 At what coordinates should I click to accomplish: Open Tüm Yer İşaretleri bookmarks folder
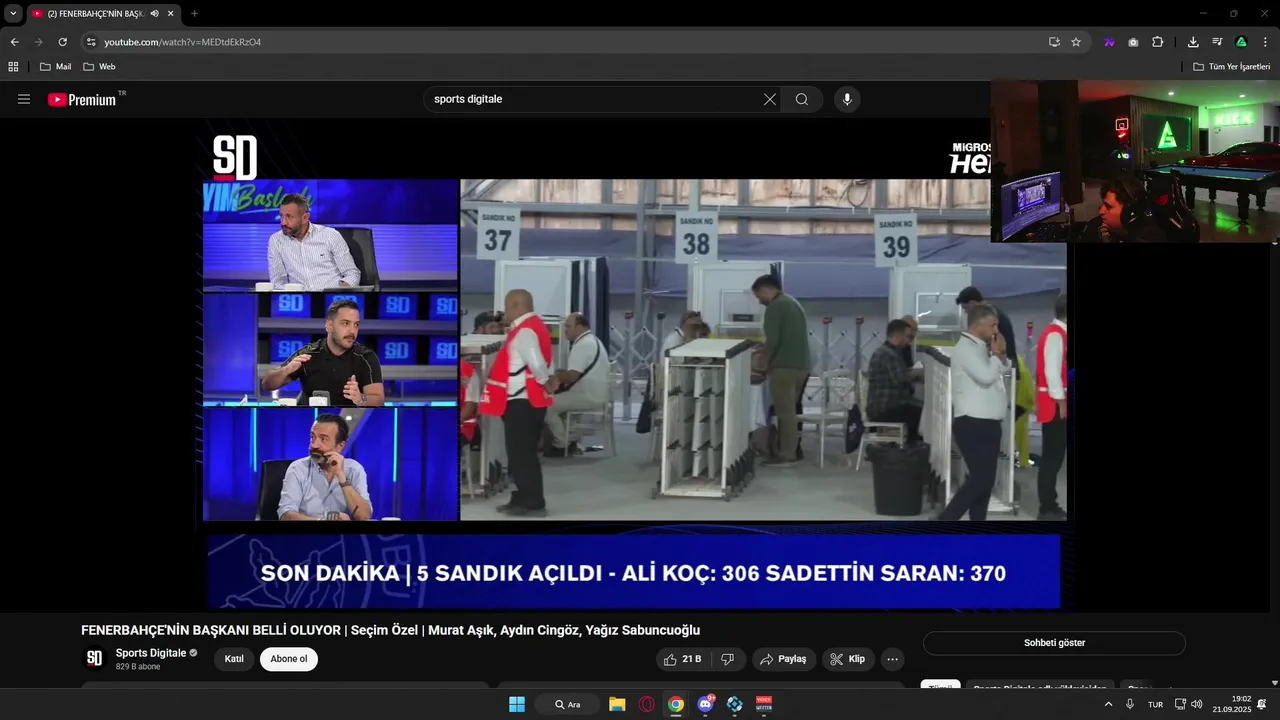coord(1232,67)
